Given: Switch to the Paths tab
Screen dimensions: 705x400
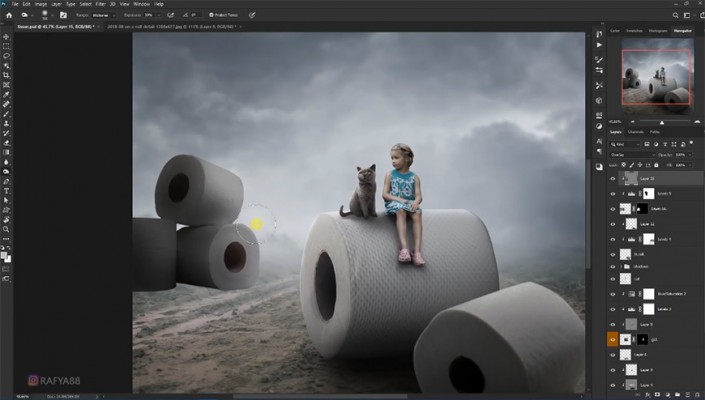Looking at the screenshot, I should pyautogui.click(x=655, y=132).
